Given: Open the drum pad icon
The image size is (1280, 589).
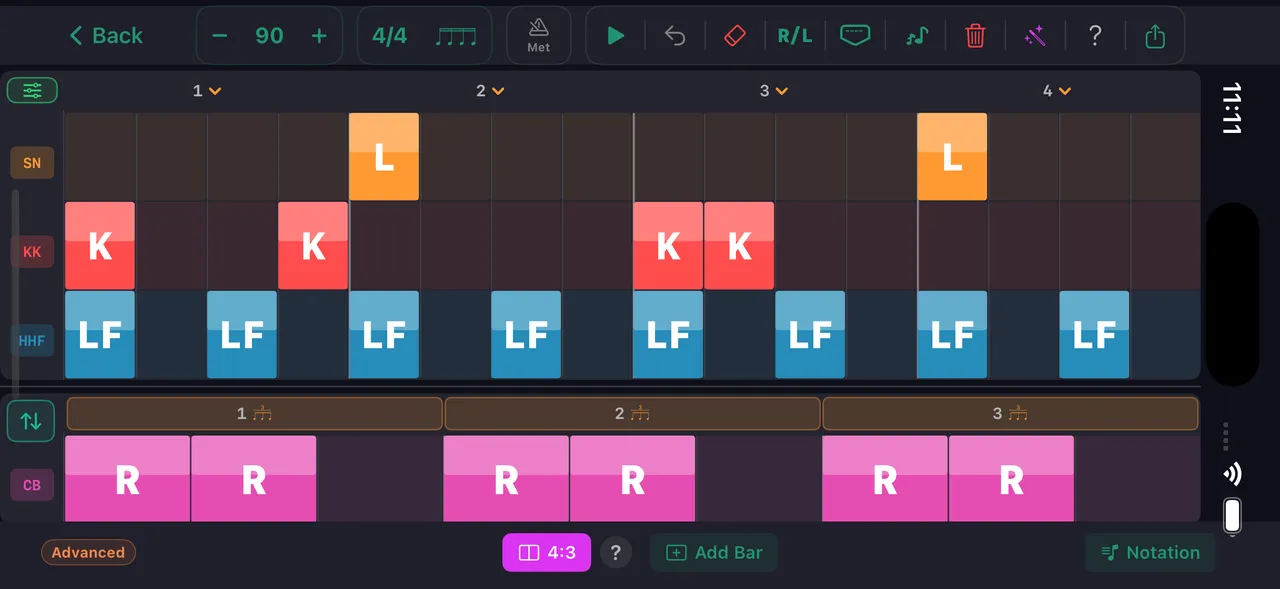Looking at the screenshot, I should [x=855, y=35].
